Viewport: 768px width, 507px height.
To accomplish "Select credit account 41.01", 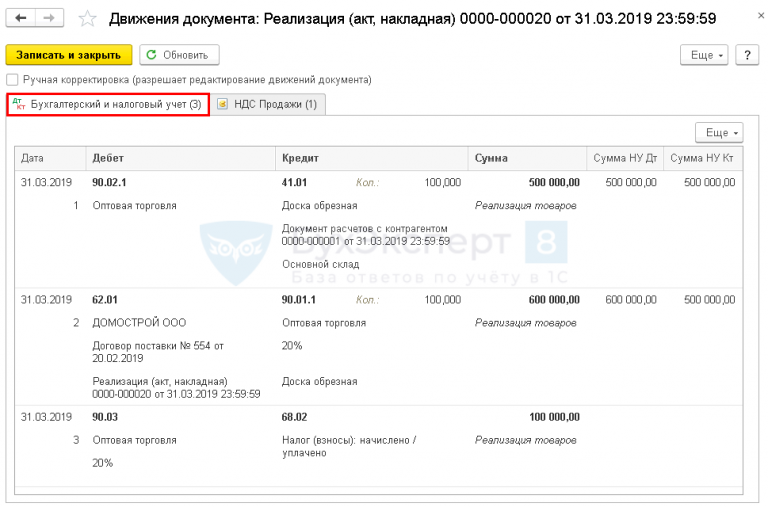I will [x=294, y=182].
